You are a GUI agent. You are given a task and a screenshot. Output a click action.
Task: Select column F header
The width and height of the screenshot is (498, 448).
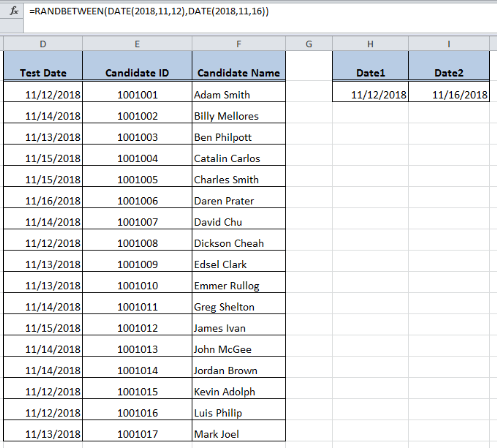(x=239, y=44)
